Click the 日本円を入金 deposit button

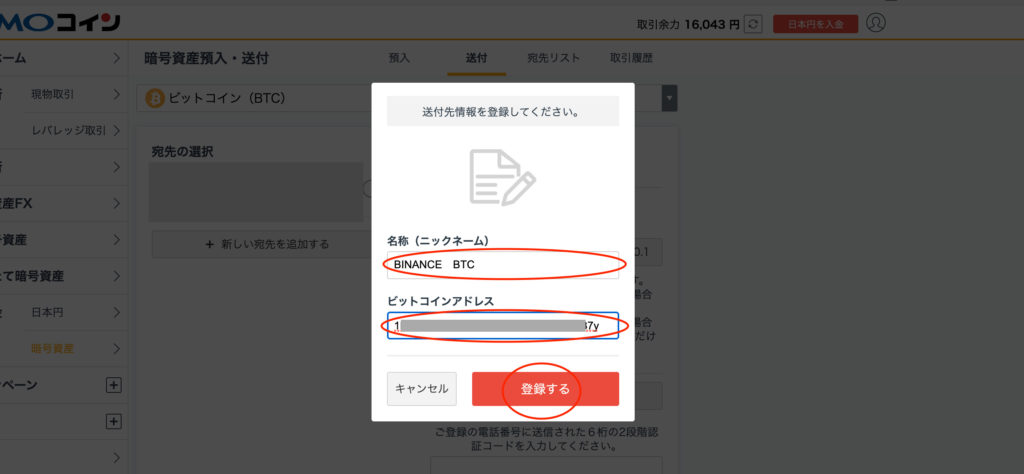(x=815, y=25)
